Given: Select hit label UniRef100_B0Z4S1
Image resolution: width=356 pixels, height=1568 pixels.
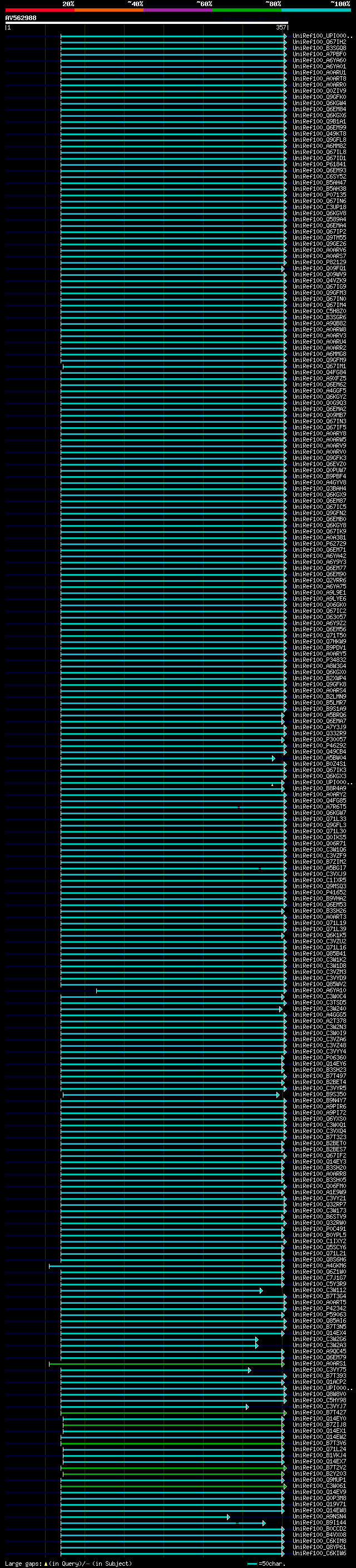Looking at the screenshot, I should (319, 764).
